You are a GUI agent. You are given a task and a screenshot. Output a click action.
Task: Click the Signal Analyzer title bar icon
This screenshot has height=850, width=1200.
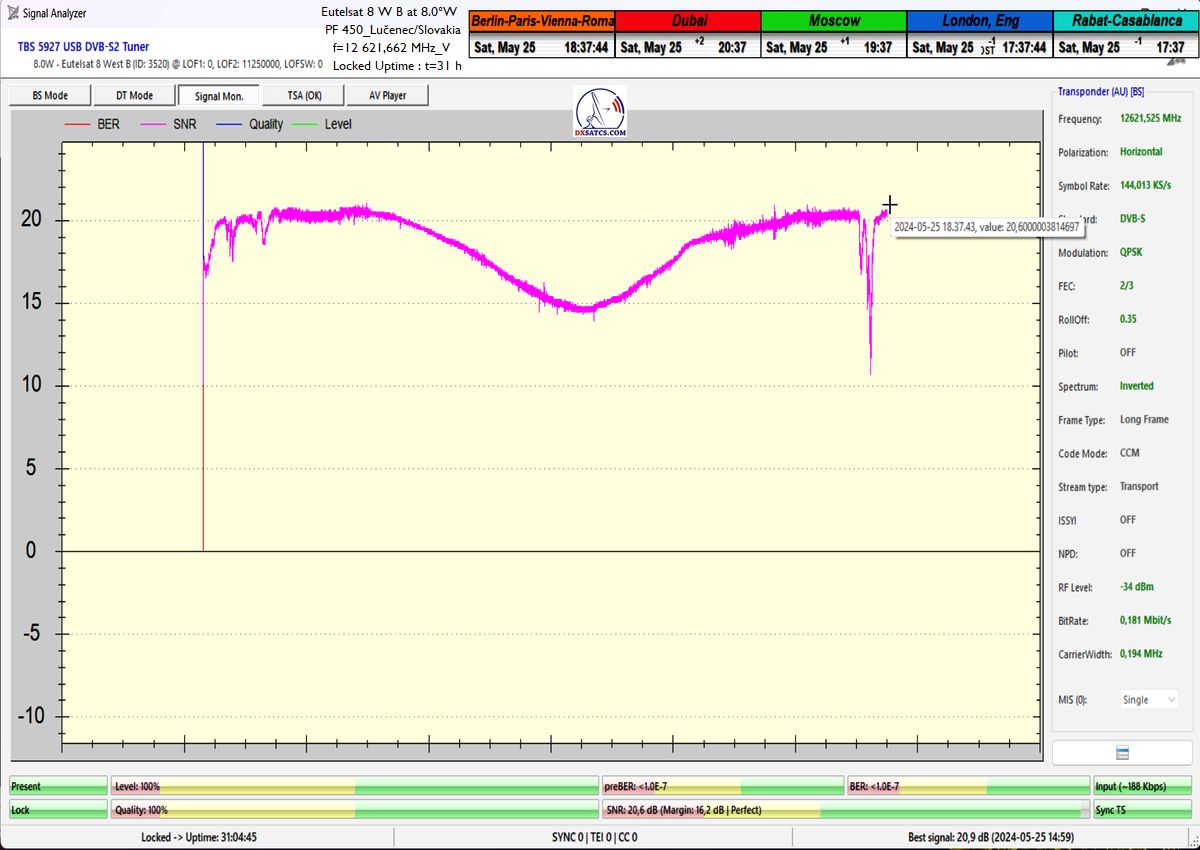coord(12,13)
